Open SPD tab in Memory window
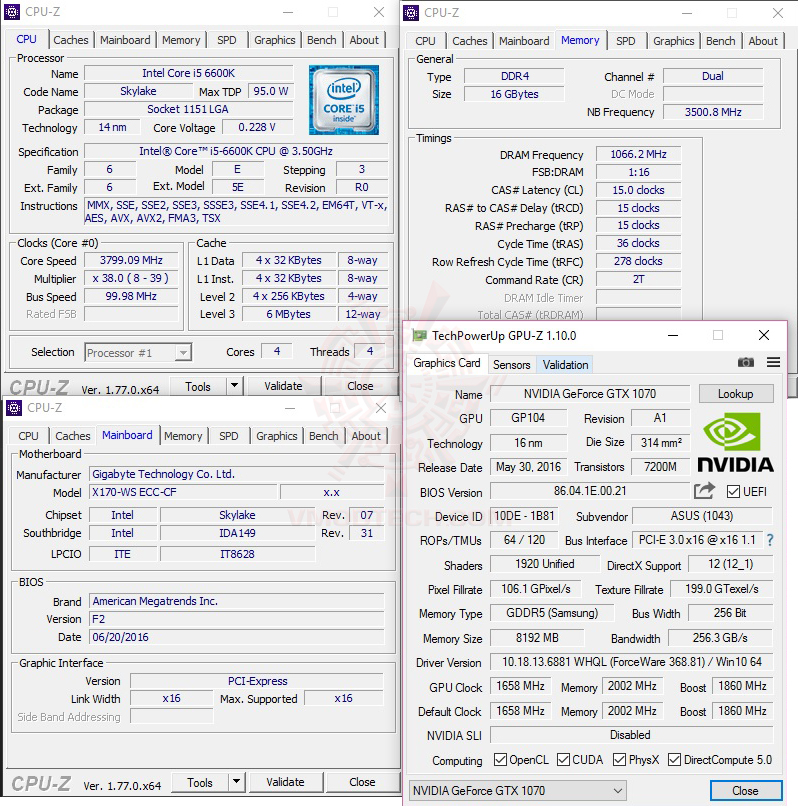Screen dimensions: 798x809 [x=625, y=41]
